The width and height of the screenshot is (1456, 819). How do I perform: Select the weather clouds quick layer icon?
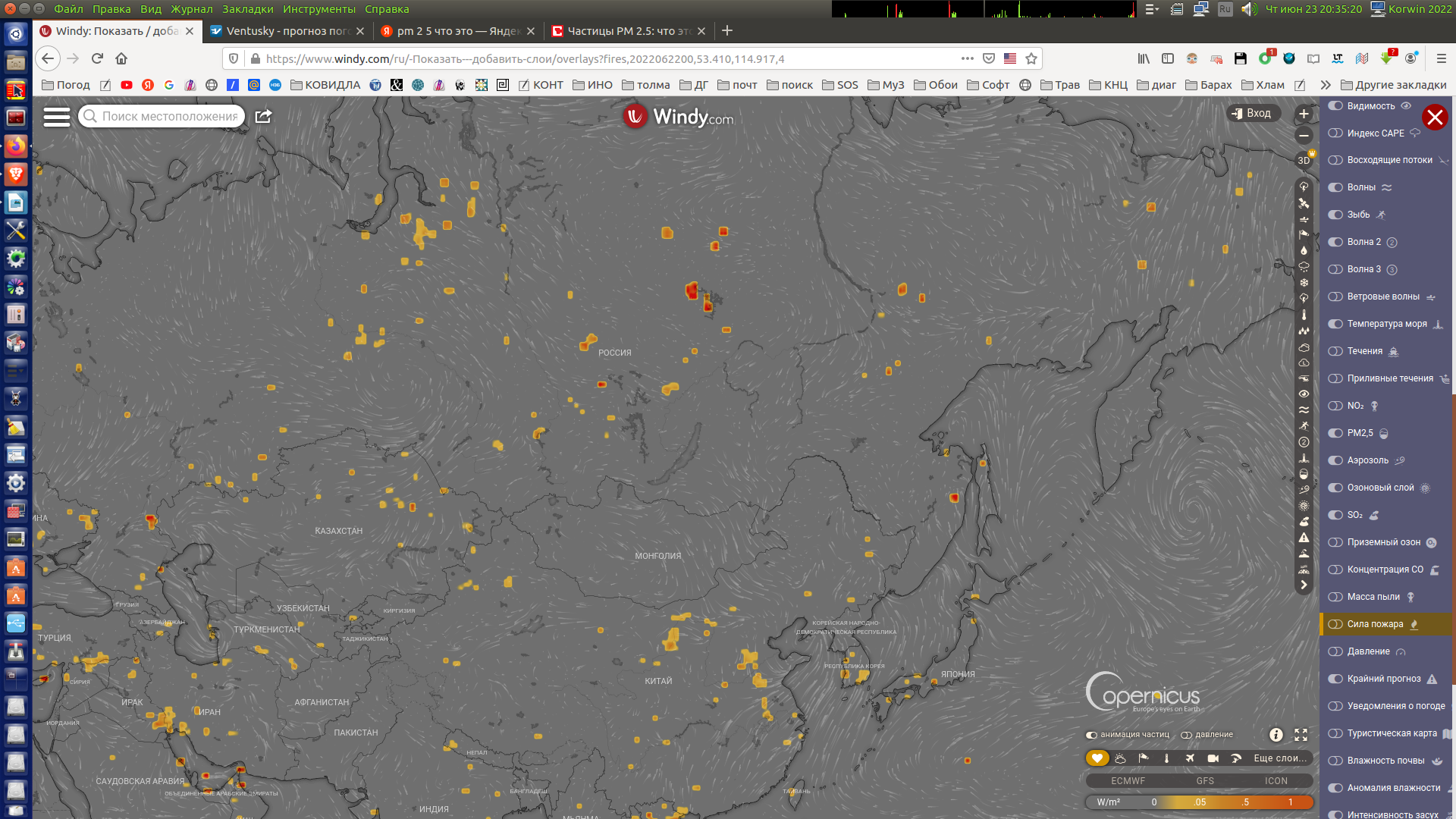click(1120, 758)
